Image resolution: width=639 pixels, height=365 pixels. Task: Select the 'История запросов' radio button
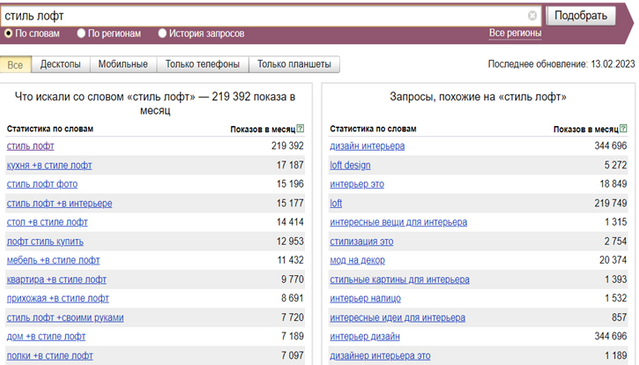point(162,33)
